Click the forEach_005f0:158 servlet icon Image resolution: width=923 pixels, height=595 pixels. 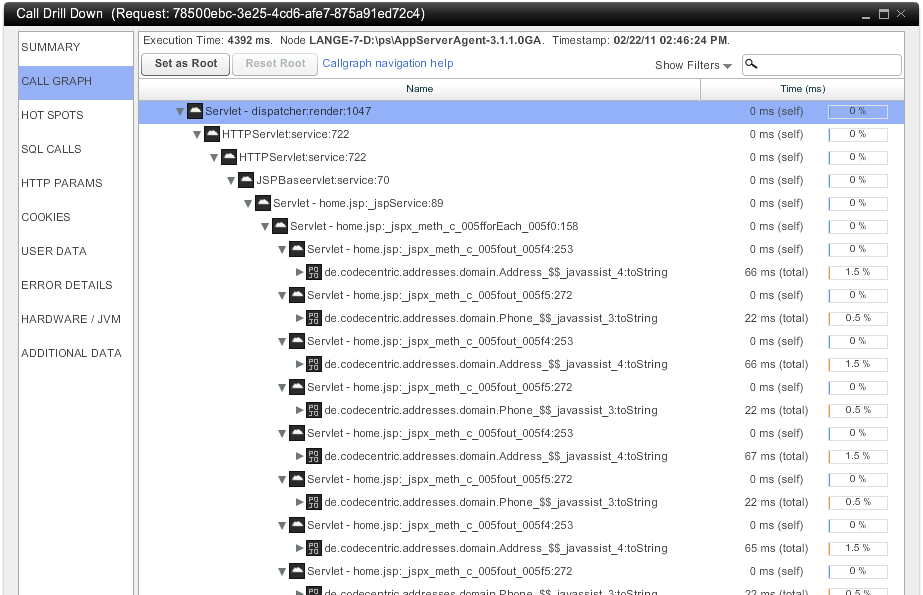click(x=280, y=226)
